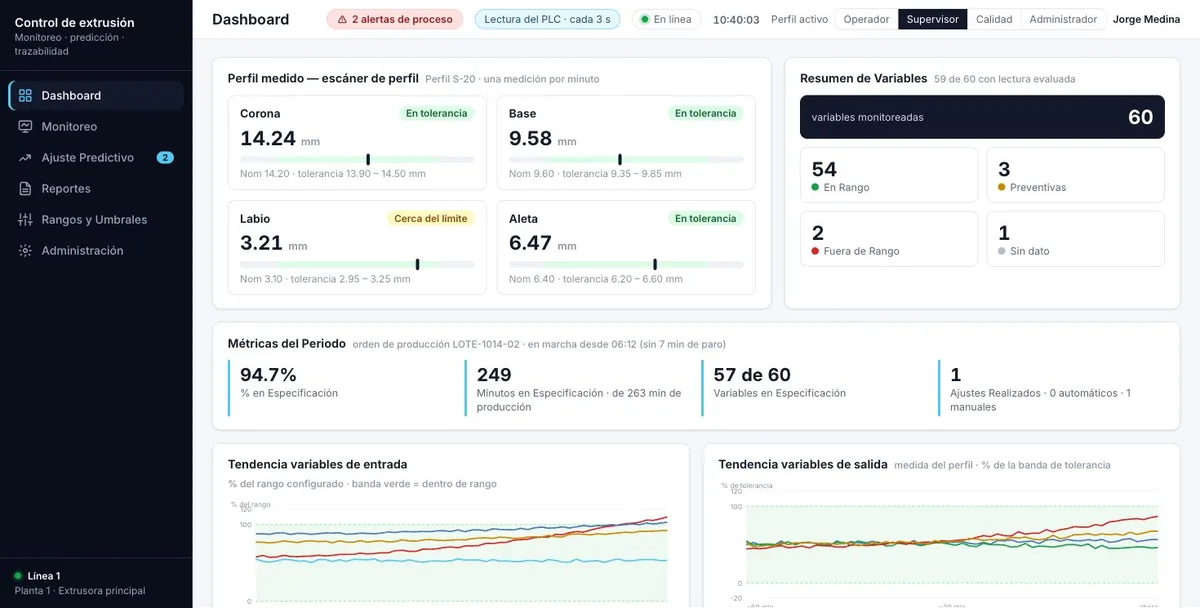Click the variables monitoreadas 60 banner
This screenshot has height=608, width=1200.
coord(982,117)
